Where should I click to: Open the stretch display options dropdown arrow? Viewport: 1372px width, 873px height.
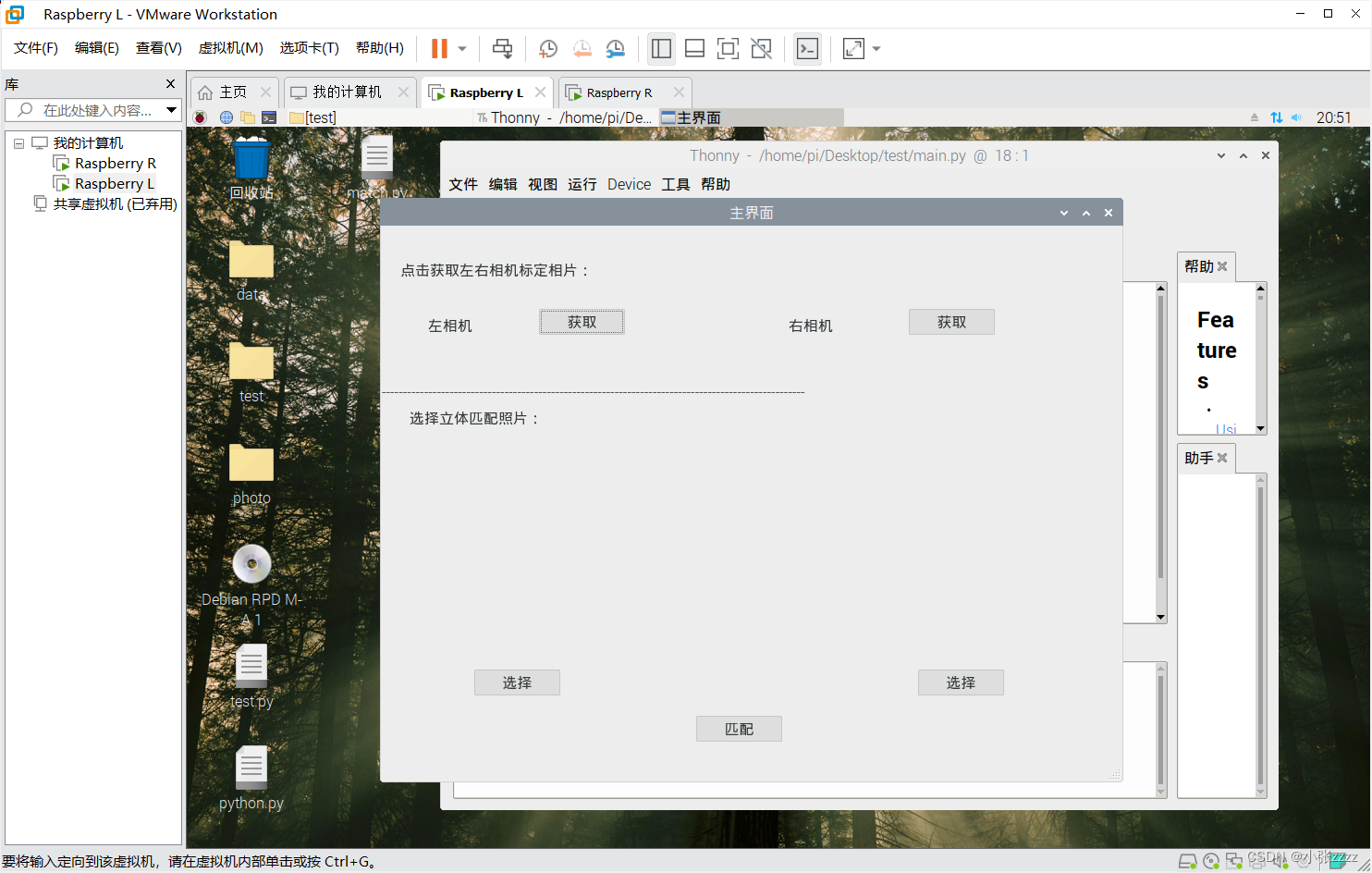coord(876,49)
